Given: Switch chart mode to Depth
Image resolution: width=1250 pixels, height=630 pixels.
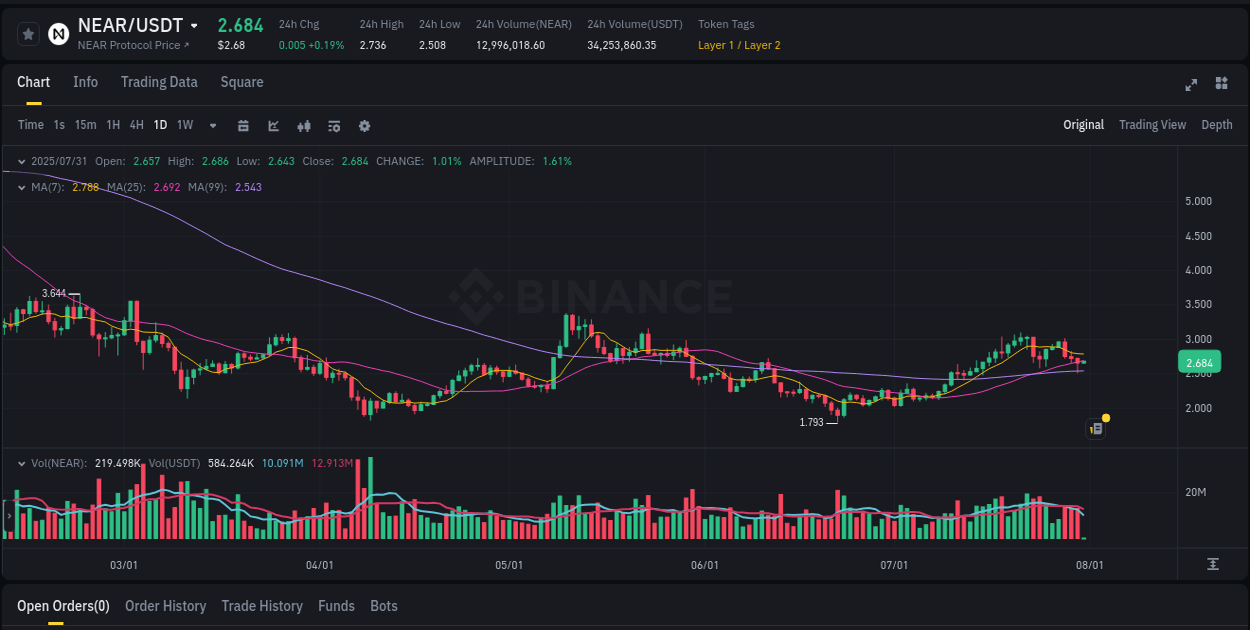Looking at the screenshot, I should [x=1217, y=125].
